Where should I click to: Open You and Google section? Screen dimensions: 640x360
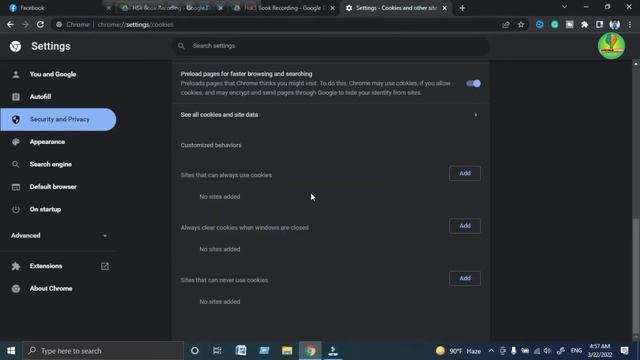tap(53, 74)
